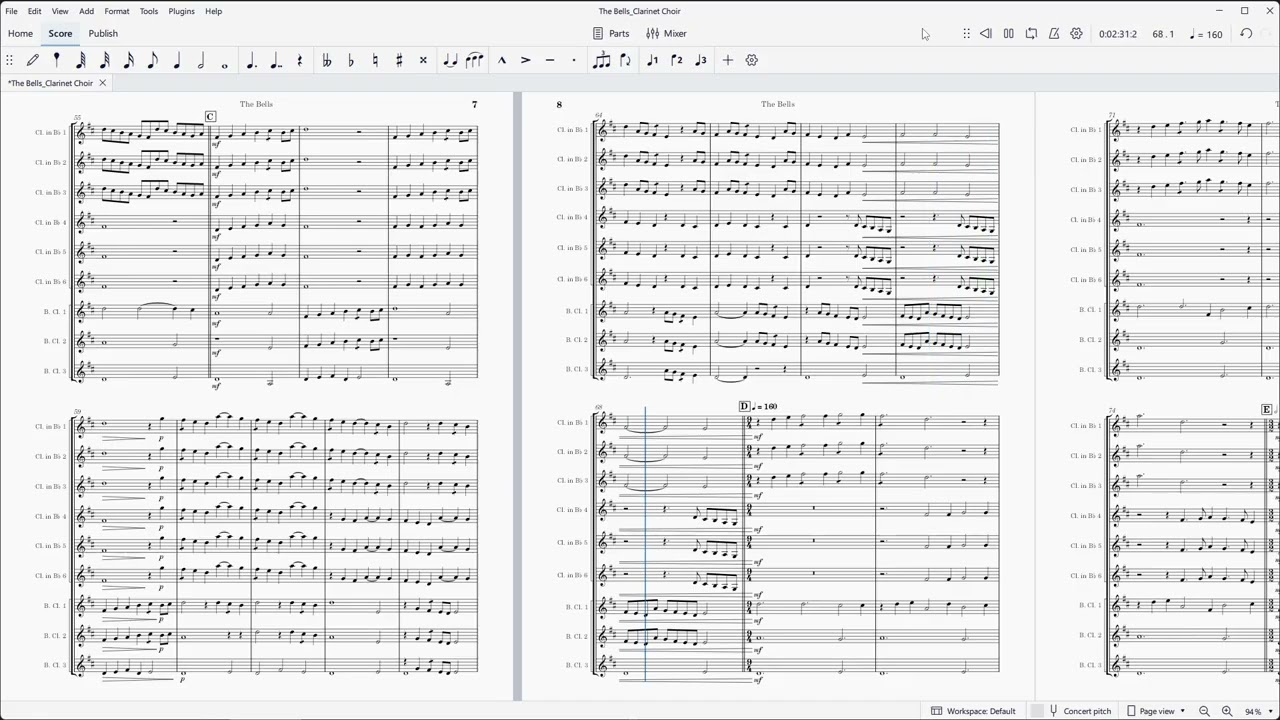Zoom out of the score

[1204, 711]
